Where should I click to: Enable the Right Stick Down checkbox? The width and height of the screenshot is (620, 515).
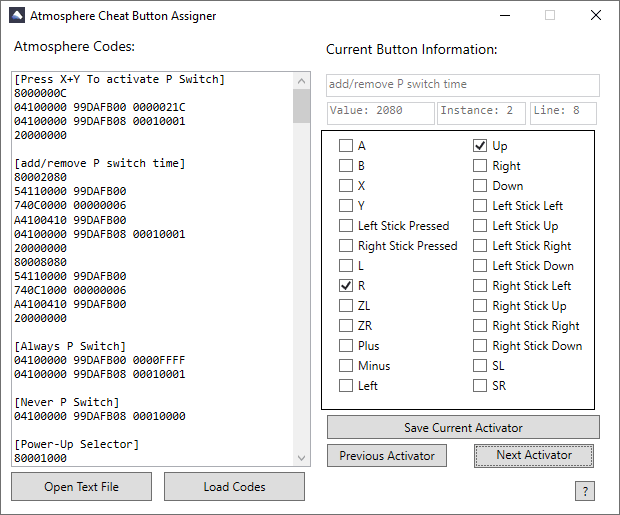pyautogui.click(x=480, y=346)
